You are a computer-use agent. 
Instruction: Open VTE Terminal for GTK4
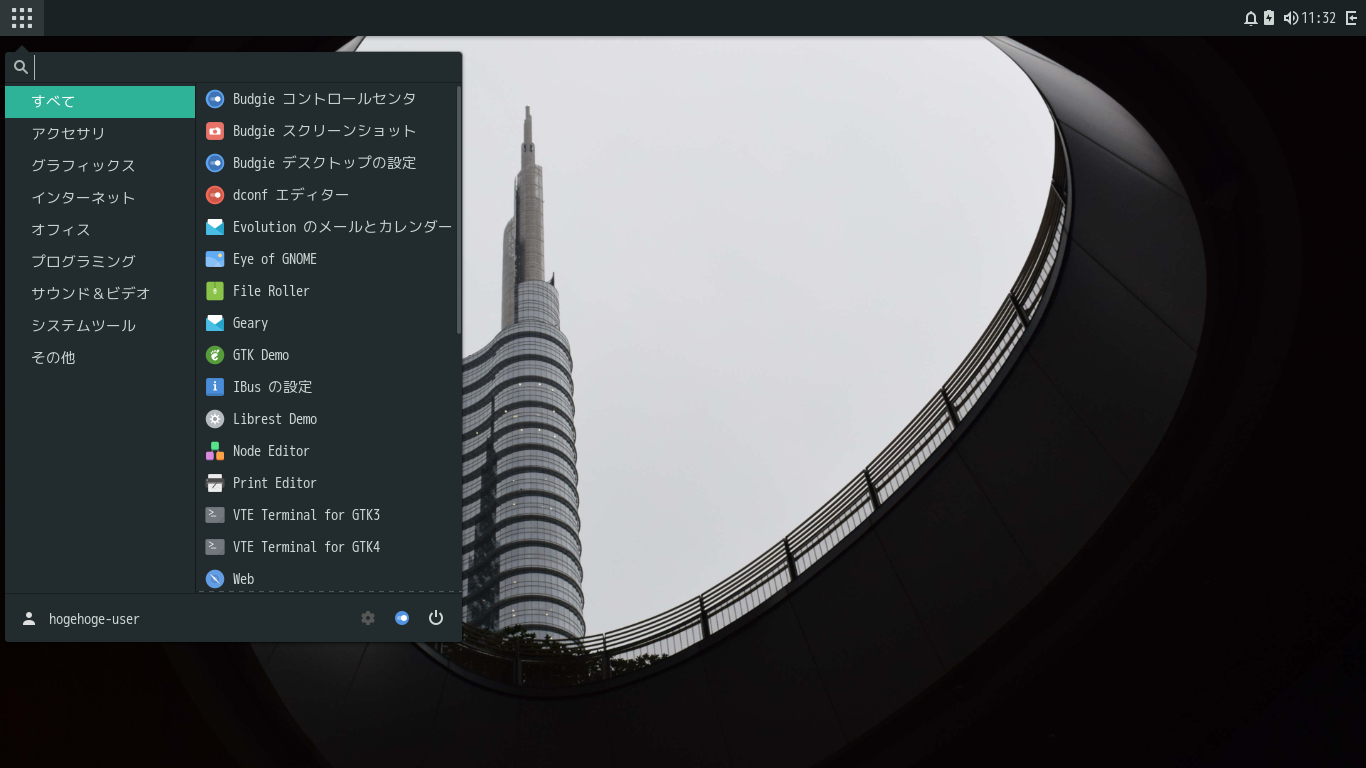[328, 547]
